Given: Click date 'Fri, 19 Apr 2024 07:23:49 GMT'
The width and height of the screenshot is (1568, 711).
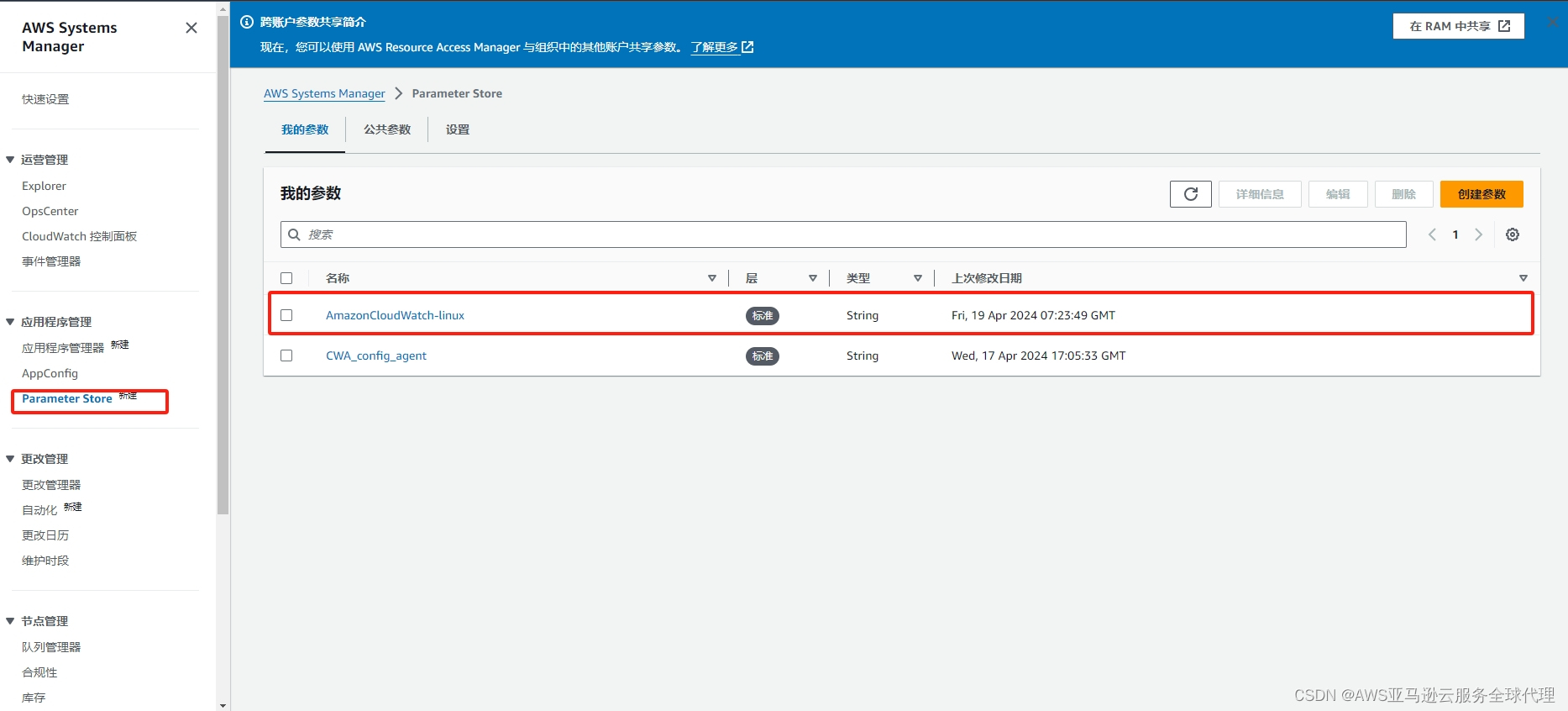Looking at the screenshot, I should (x=1033, y=315).
